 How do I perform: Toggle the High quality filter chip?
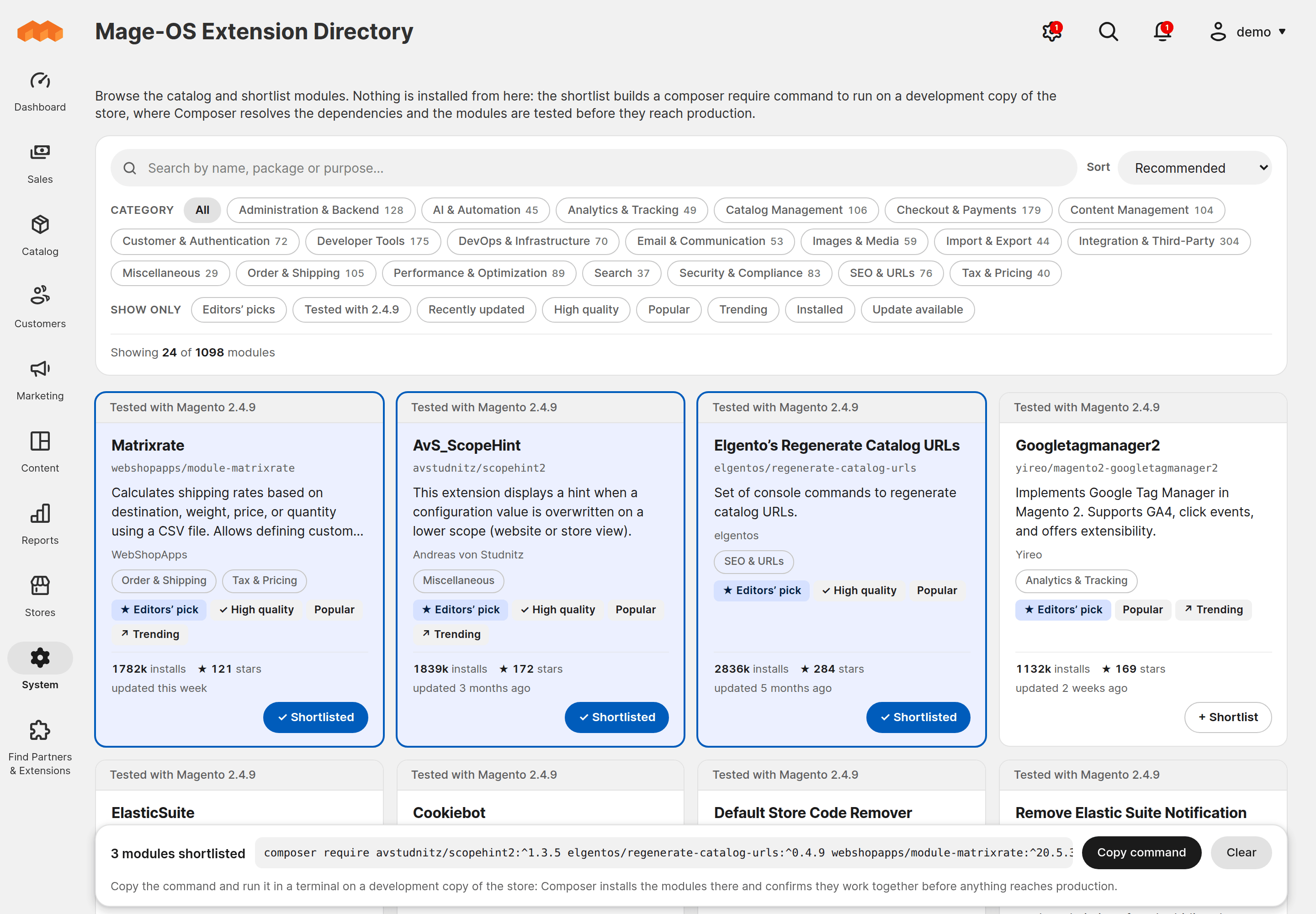click(x=586, y=310)
